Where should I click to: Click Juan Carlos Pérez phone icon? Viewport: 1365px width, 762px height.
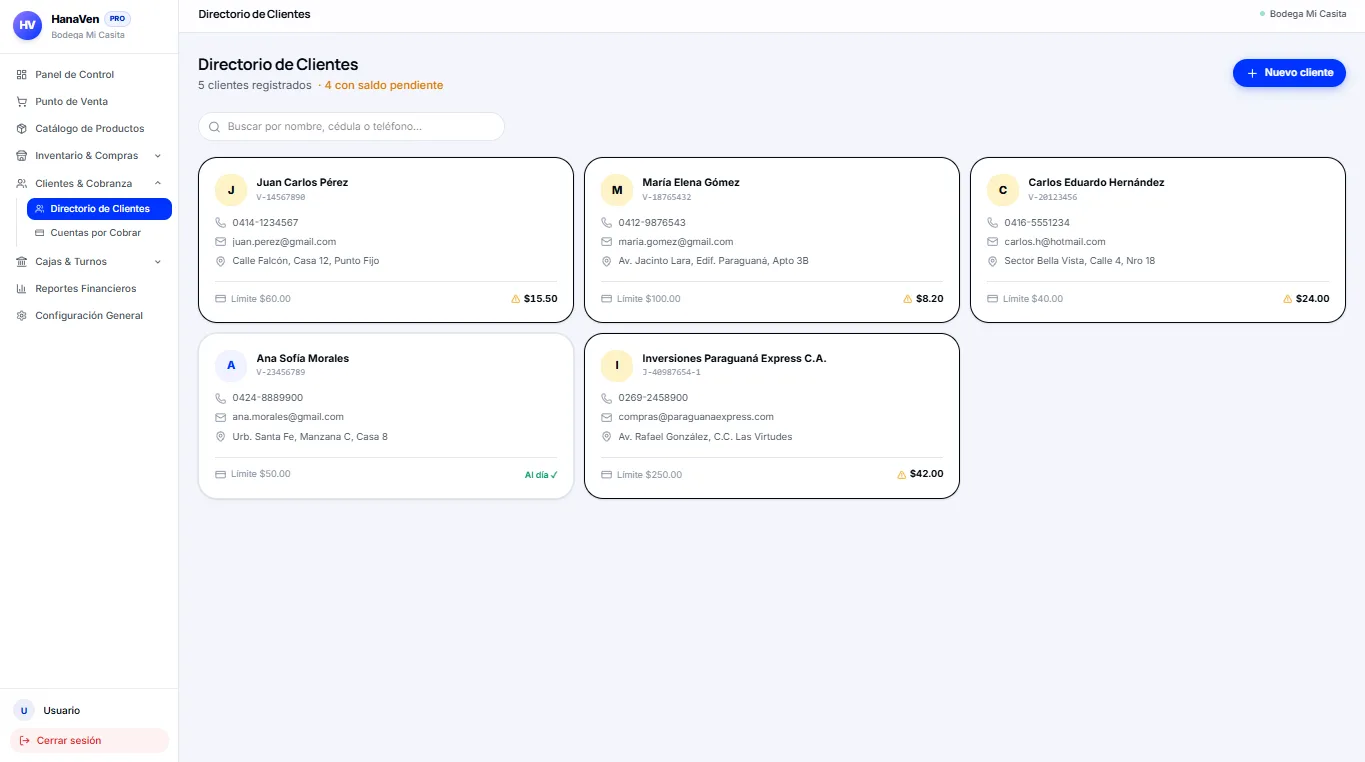point(221,222)
